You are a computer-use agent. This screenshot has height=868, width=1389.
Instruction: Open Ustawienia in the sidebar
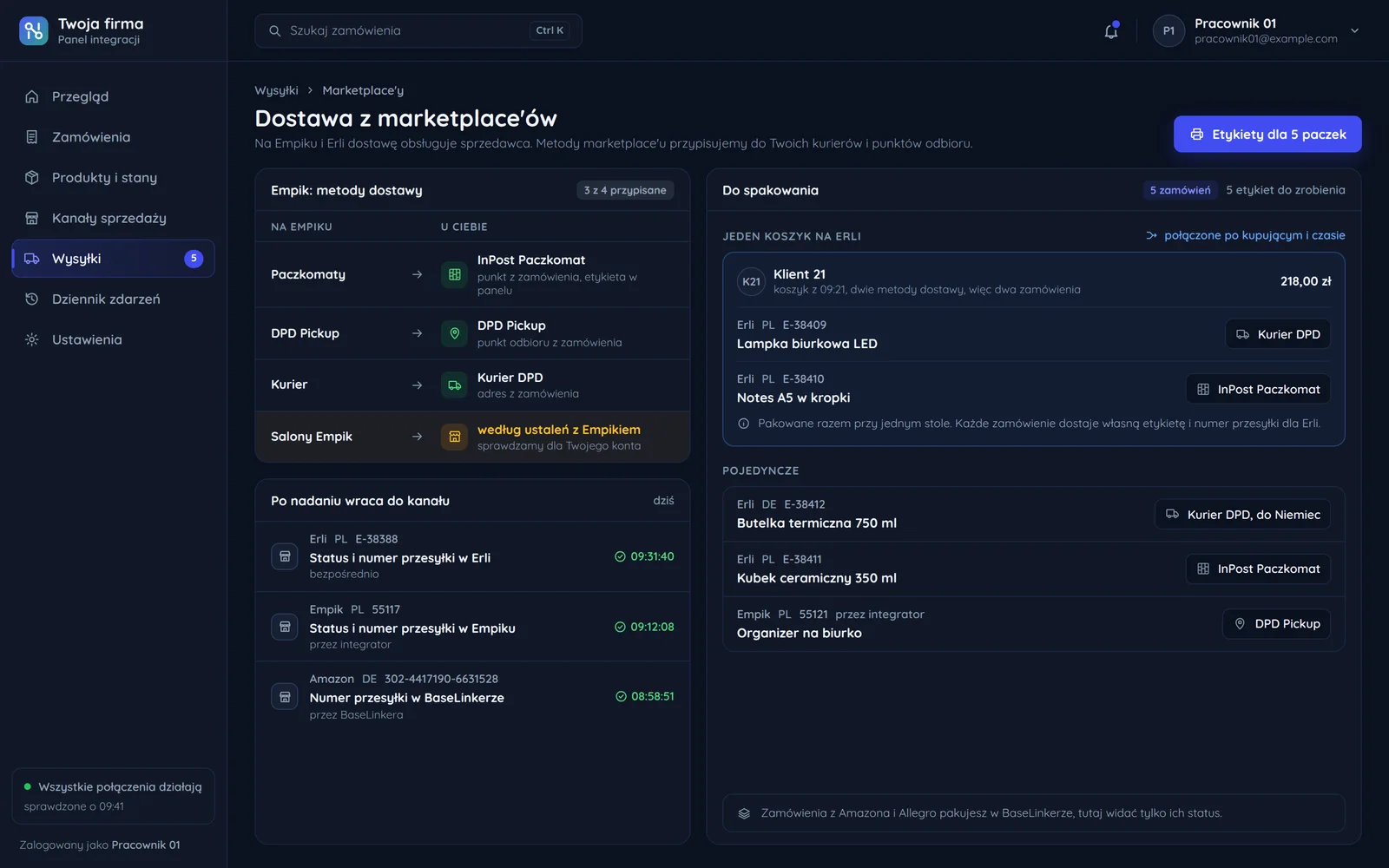coord(113,339)
